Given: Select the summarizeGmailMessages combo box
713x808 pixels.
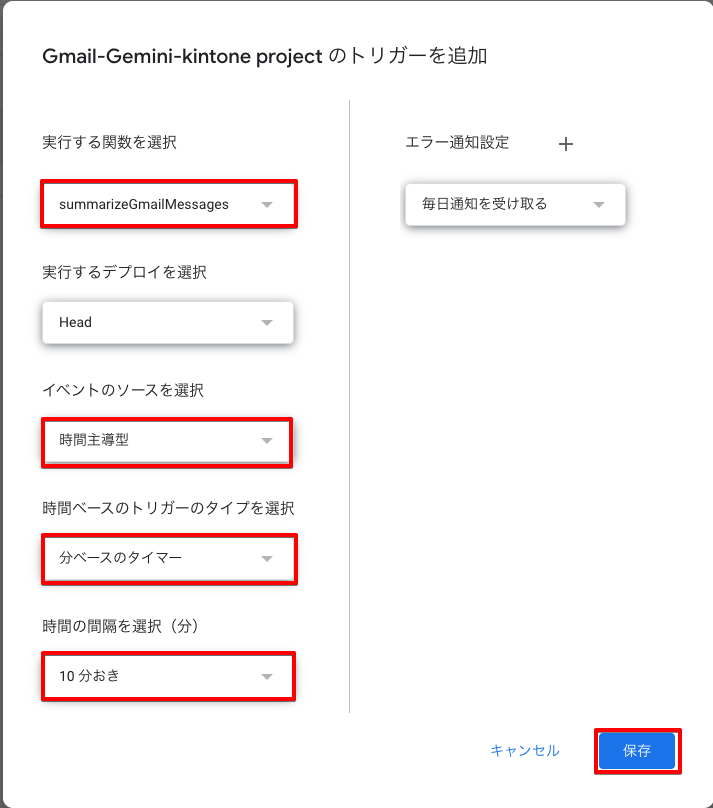Looking at the screenshot, I should coord(168,204).
